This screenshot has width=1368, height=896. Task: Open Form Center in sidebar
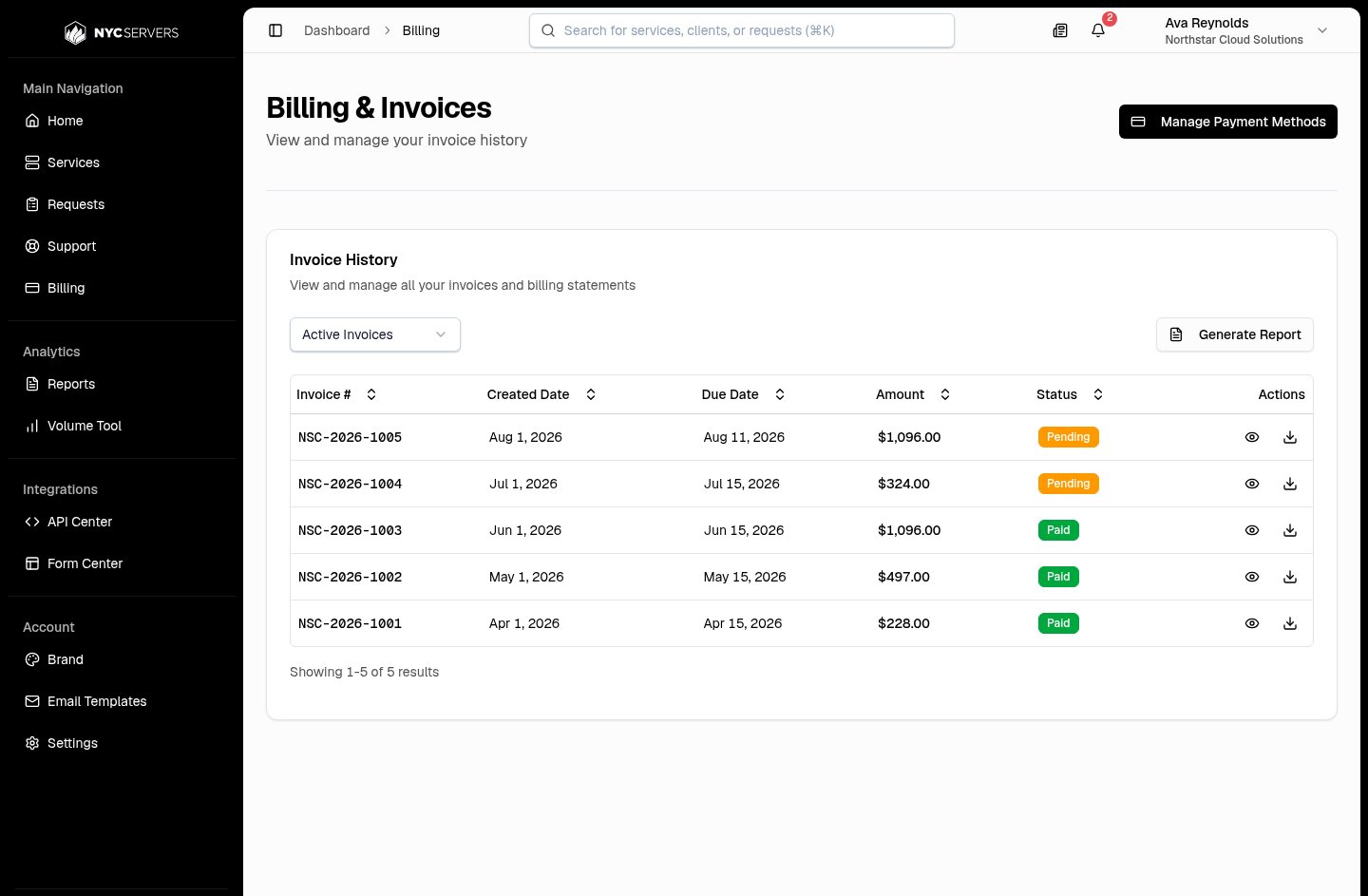pos(122,563)
